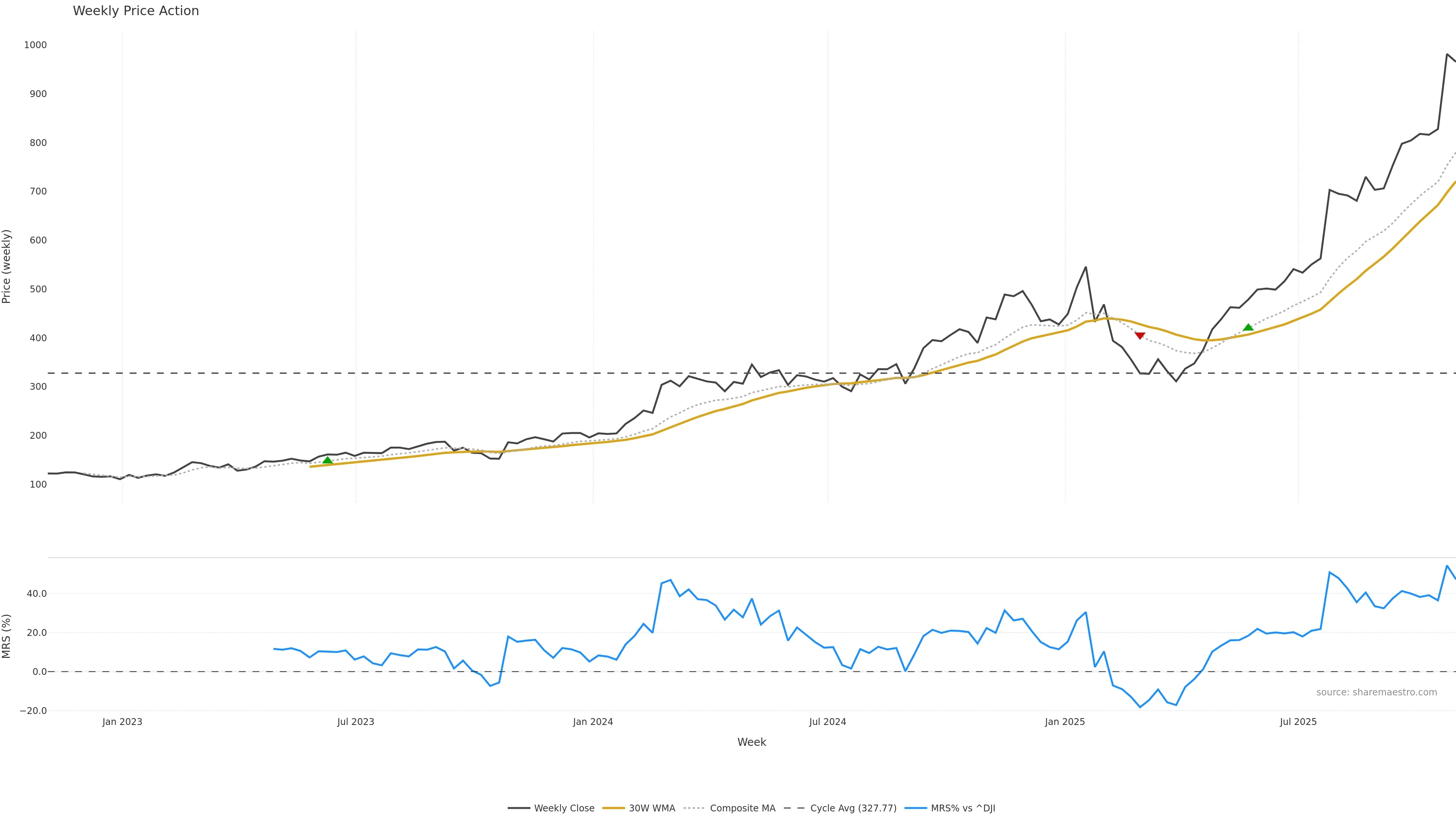
Task: Toggle the Weekly Close legend label
Action: [x=563, y=808]
